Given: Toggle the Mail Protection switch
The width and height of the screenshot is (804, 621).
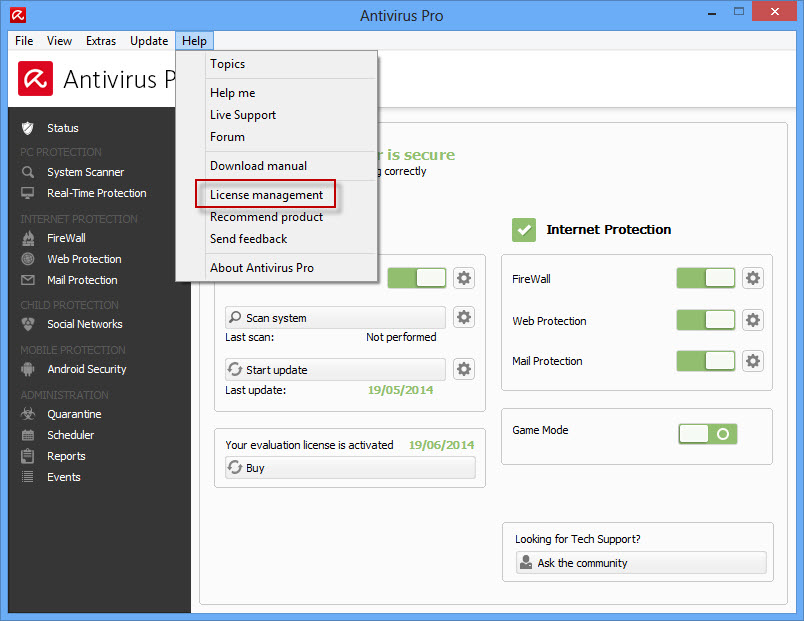Looking at the screenshot, I should point(706,361).
